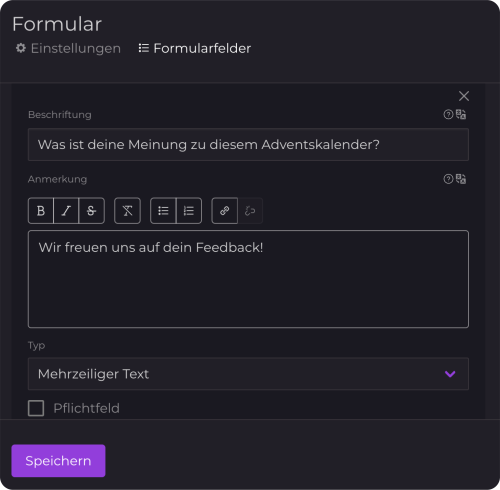
Task: Toggle bold formatting in Anmerkung toolbar
Action: click(x=41, y=211)
